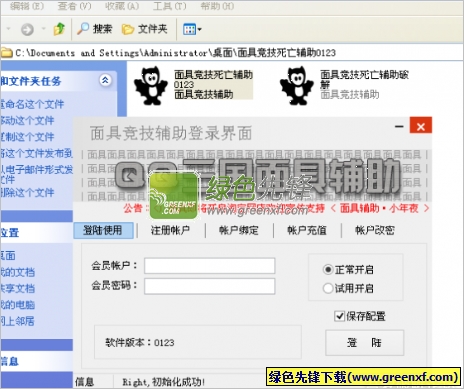Click the 登陆 login button
The width and height of the screenshot is (464, 389).
click(x=364, y=342)
